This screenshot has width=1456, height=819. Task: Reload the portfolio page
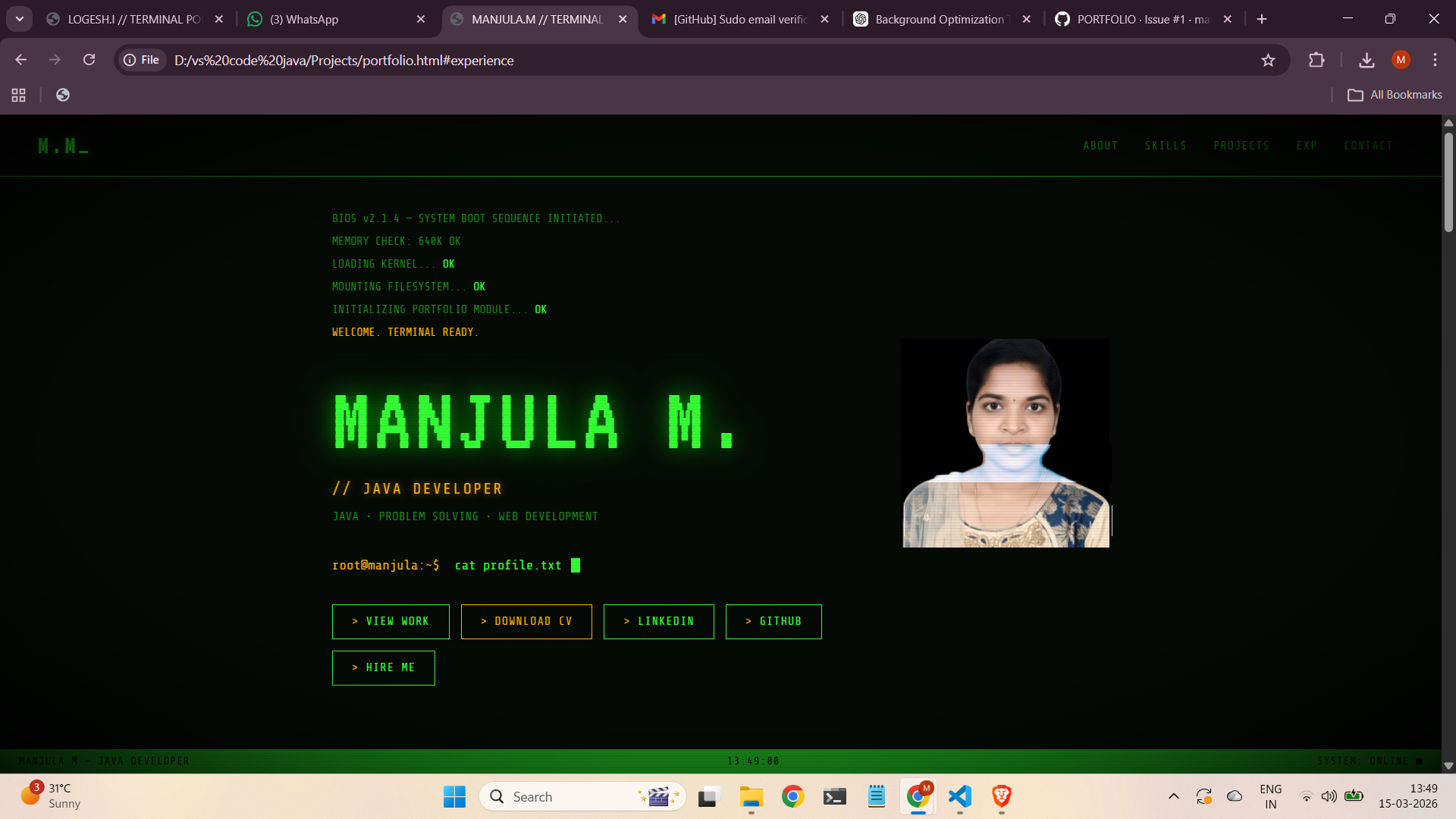tap(89, 60)
